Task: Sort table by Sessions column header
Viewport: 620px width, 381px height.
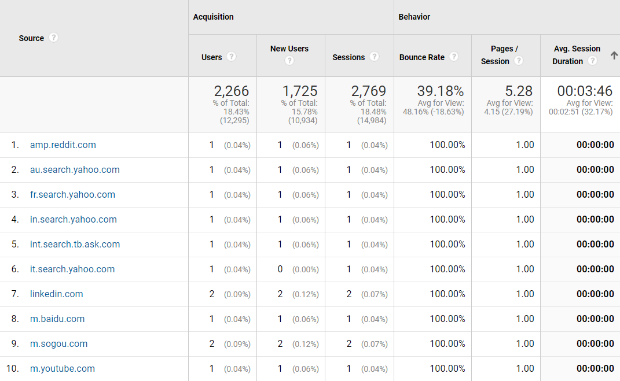Action: tap(348, 57)
